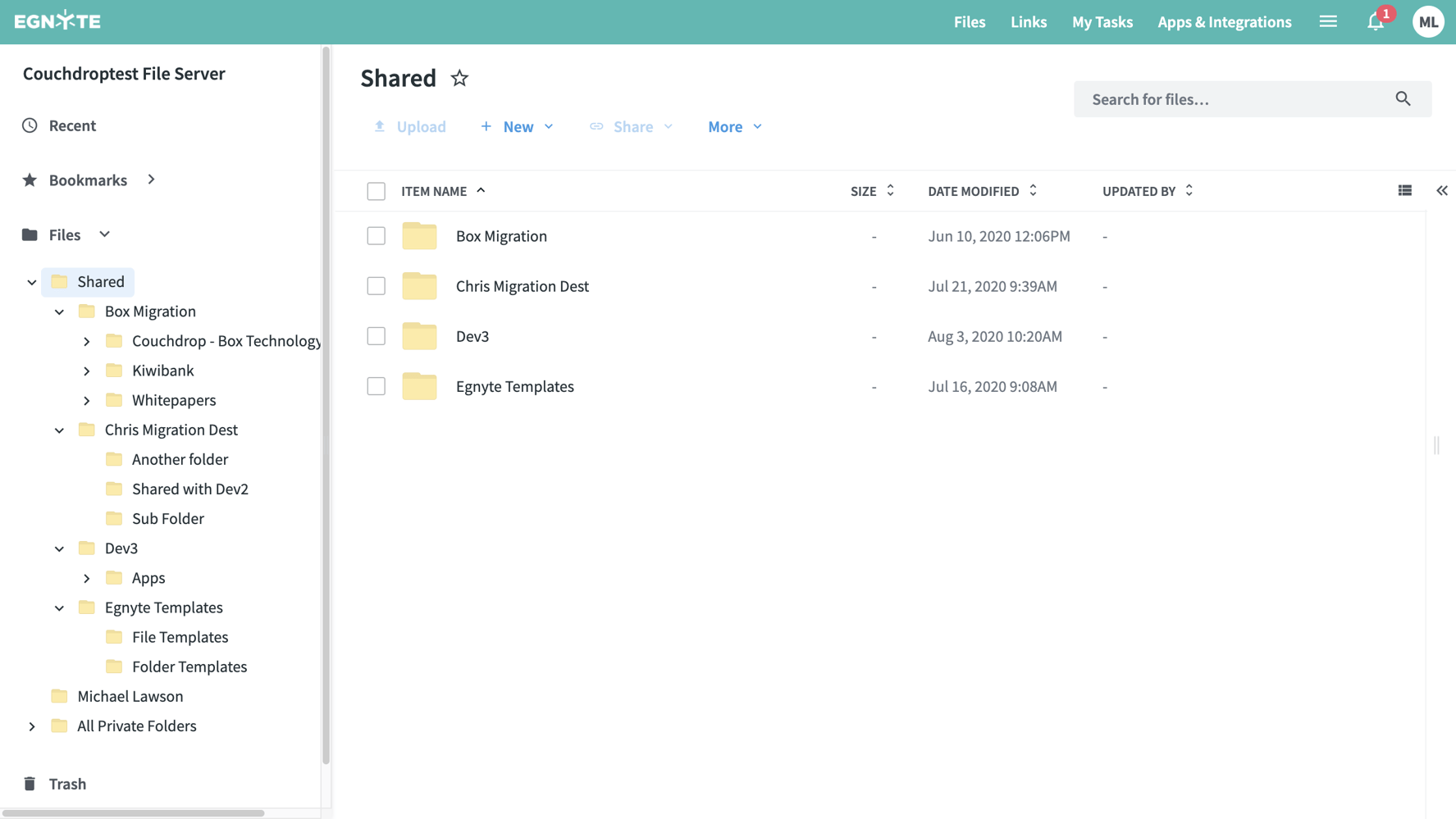Collapse the Chris Migration Dest tree node
This screenshot has width=1456, height=819.
coord(58,429)
